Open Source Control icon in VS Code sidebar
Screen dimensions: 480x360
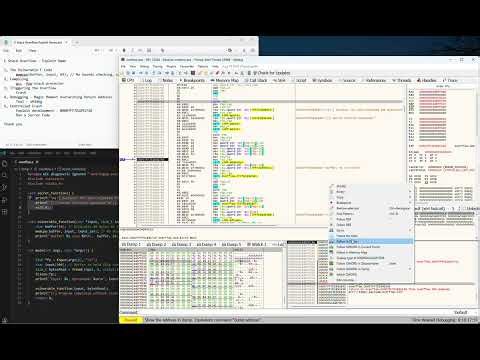(x=5, y=187)
